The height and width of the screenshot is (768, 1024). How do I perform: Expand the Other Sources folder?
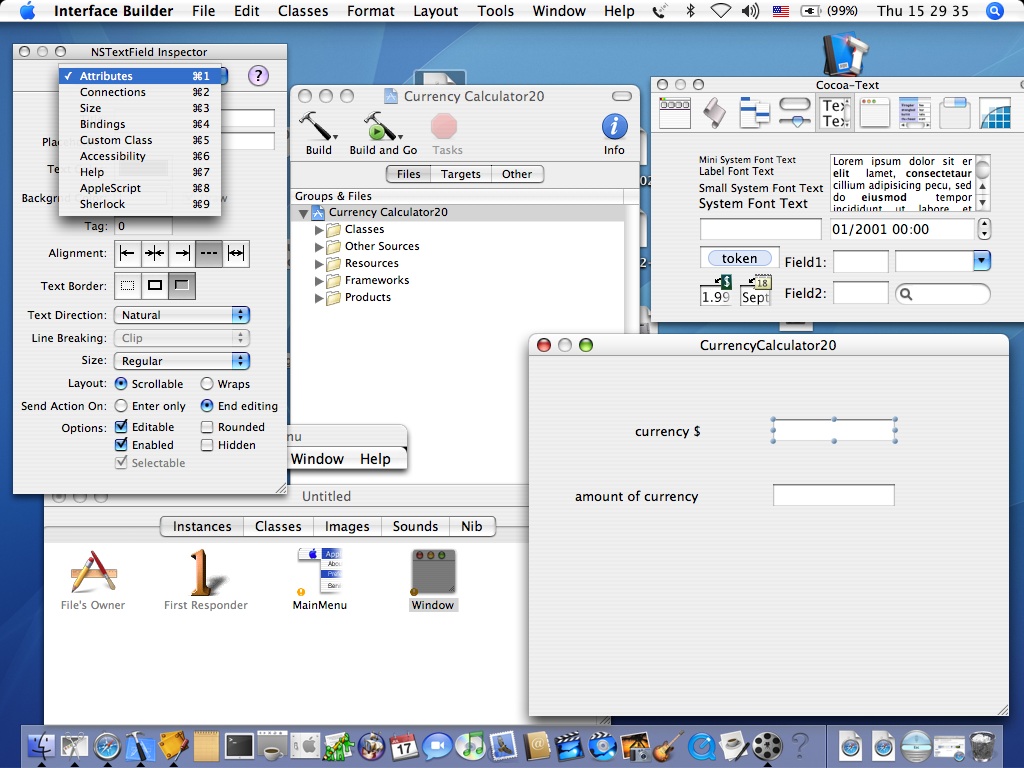coord(319,247)
